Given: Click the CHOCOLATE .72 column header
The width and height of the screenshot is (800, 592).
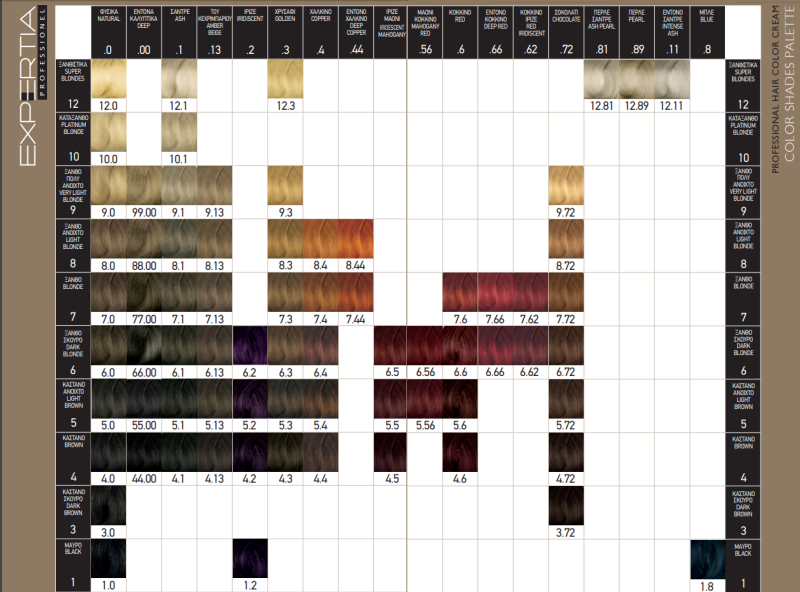Looking at the screenshot, I should tap(566, 32).
